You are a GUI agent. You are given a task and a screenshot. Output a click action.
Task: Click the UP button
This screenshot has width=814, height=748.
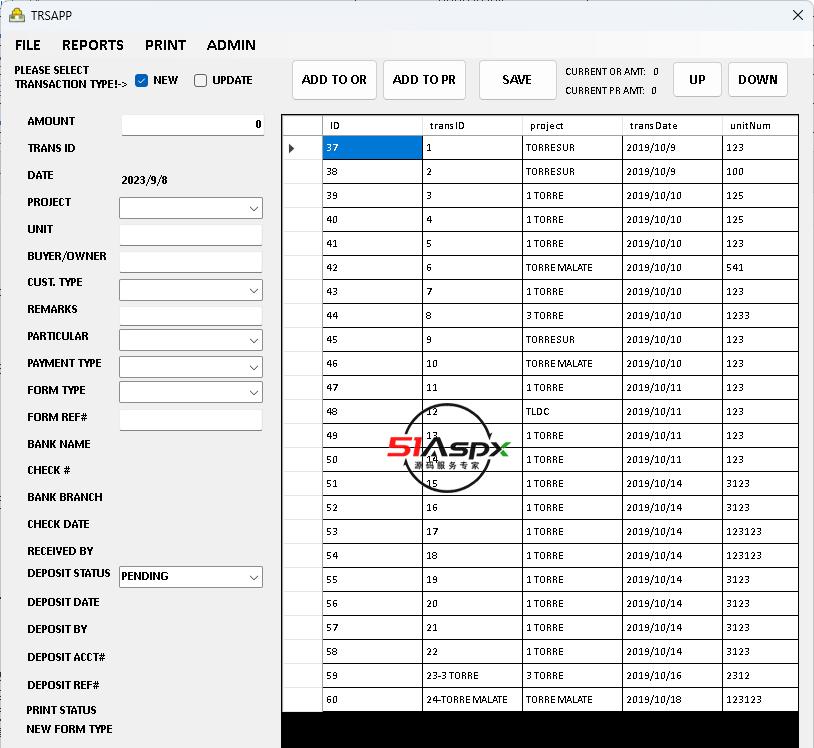pos(697,80)
